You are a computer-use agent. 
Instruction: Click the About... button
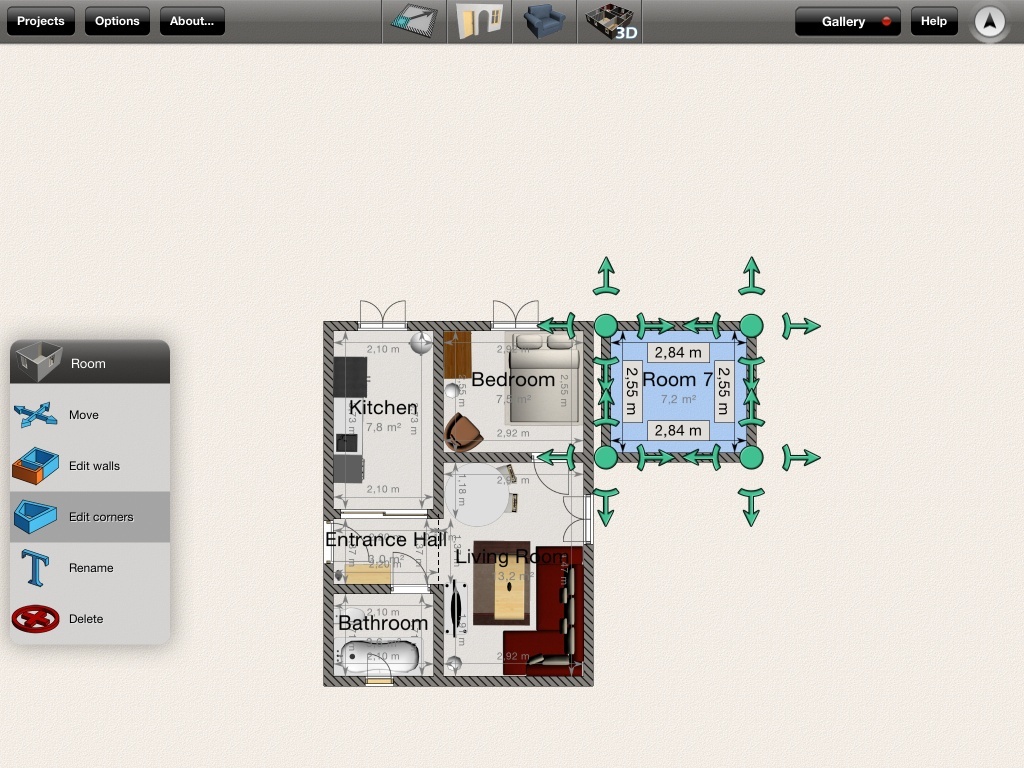click(192, 20)
